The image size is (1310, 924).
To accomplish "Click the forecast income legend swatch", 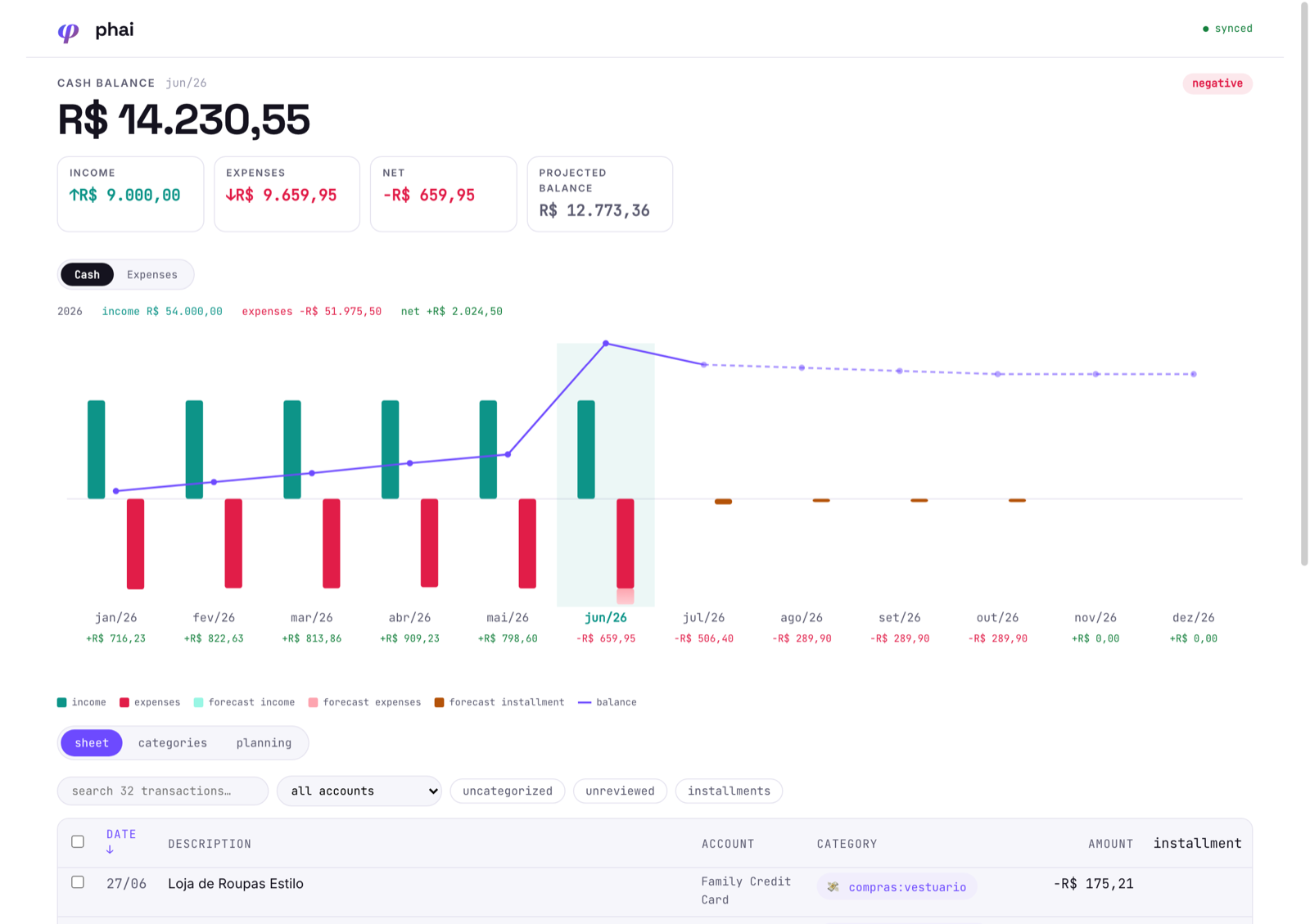I will pyautogui.click(x=199, y=702).
